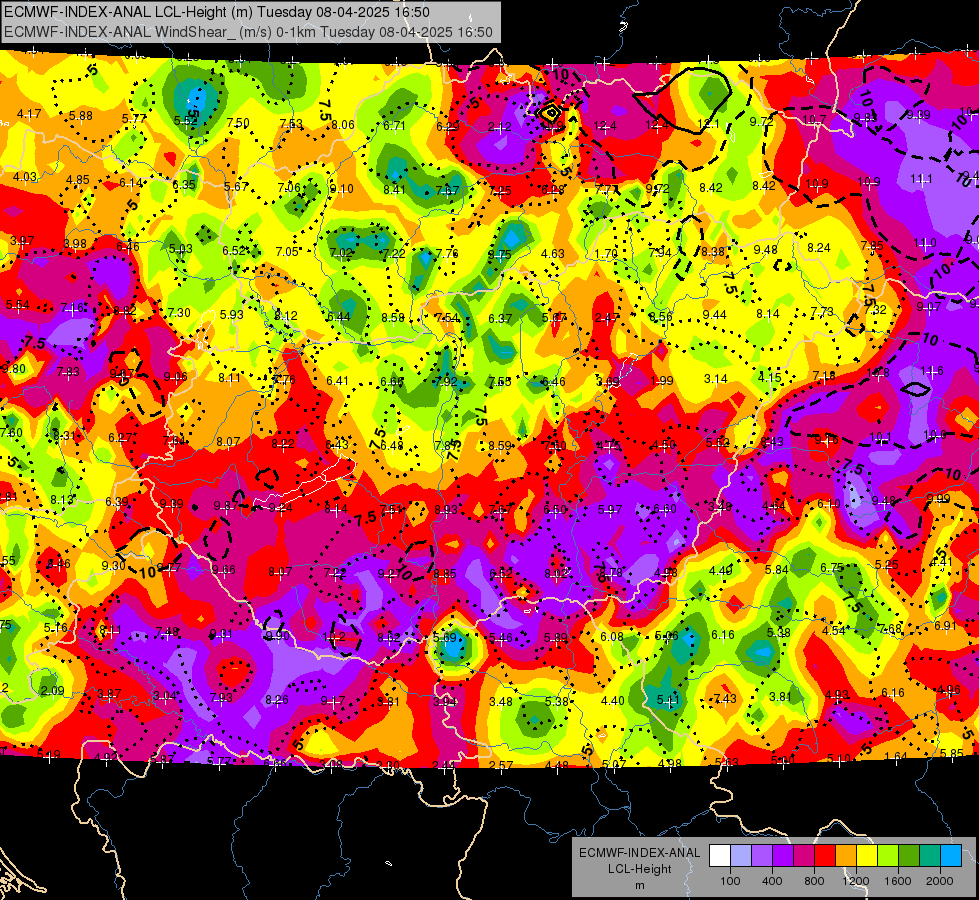Viewport: 979px width, 900px height.
Task: Click the orange legend swatch
Action: pyautogui.click(x=846, y=856)
